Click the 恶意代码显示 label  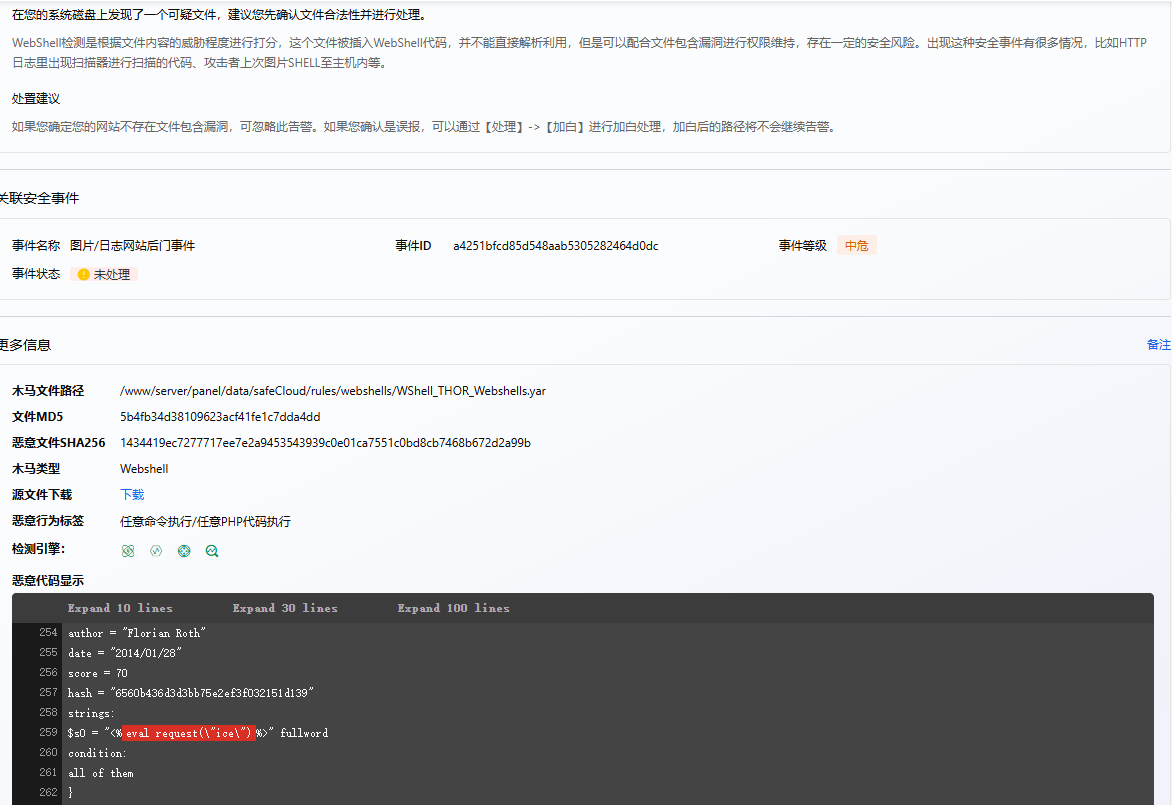point(48,581)
